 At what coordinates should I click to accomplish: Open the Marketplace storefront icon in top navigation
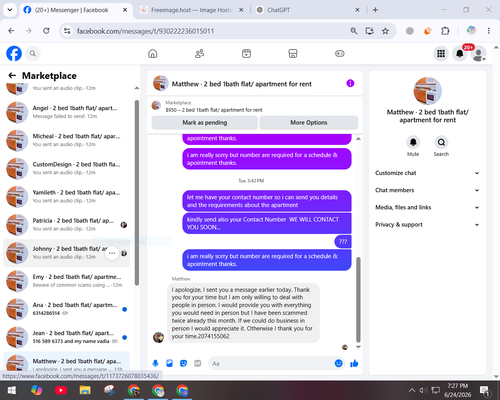(x=293, y=53)
